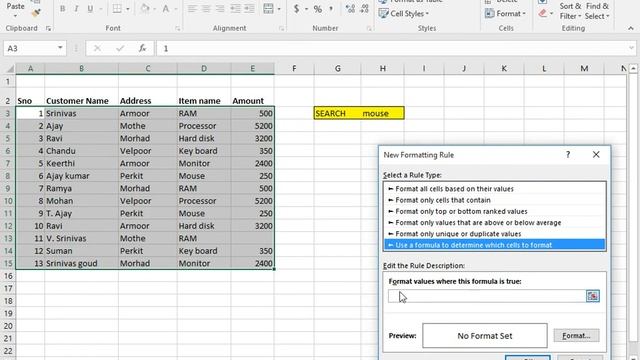The height and width of the screenshot is (360, 640).
Task: Open the Paste dropdown arrow
Action: [x=15, y=16]
